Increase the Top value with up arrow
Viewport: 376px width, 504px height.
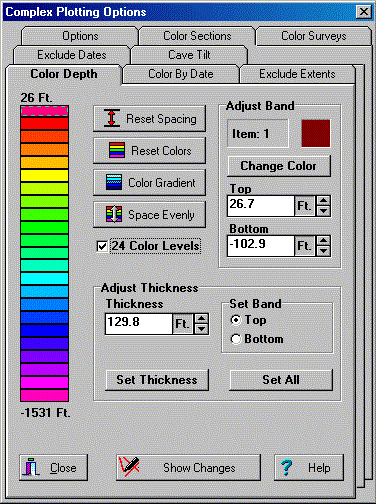[323, 201]
